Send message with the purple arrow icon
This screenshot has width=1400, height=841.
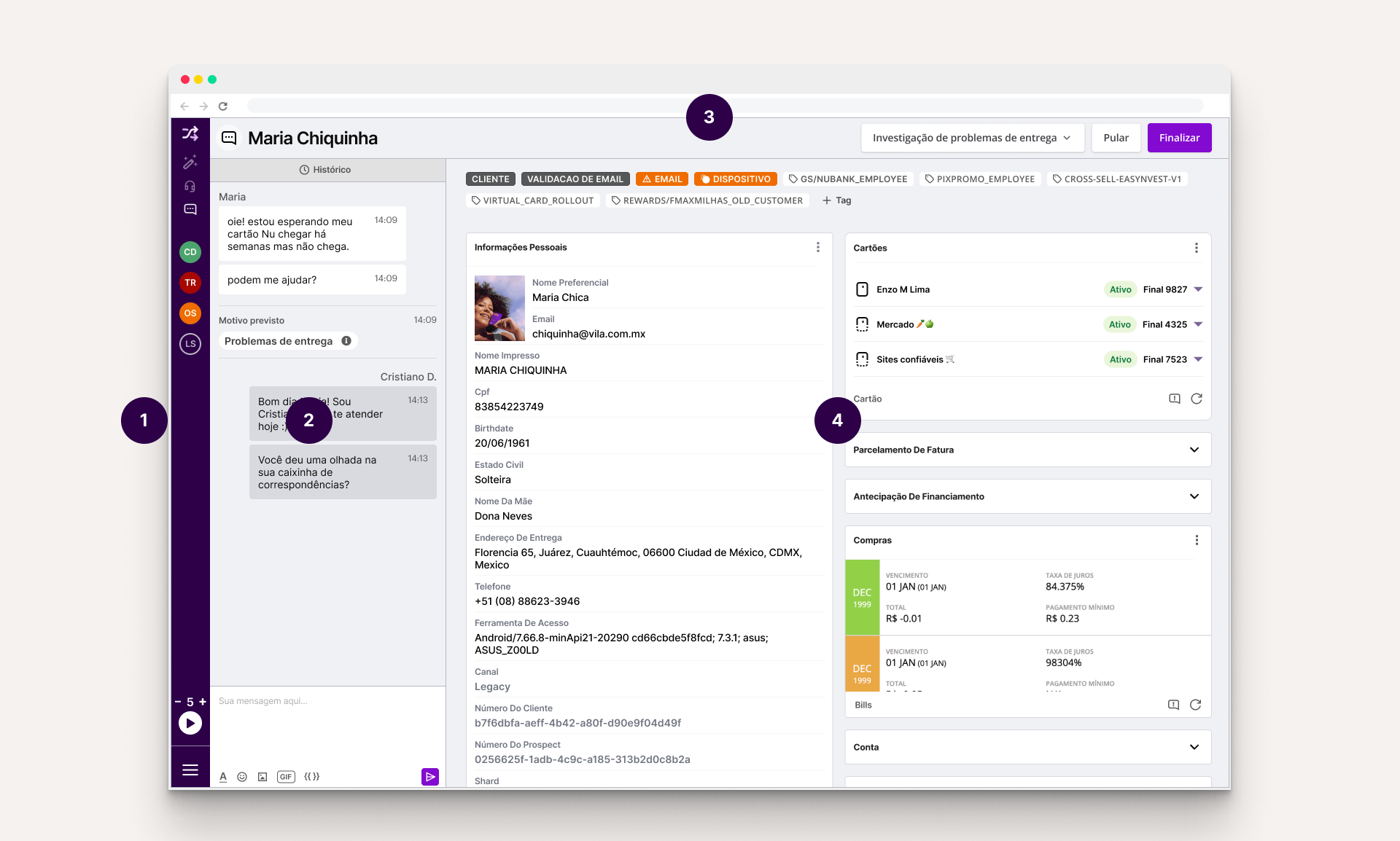coord(429,777)
